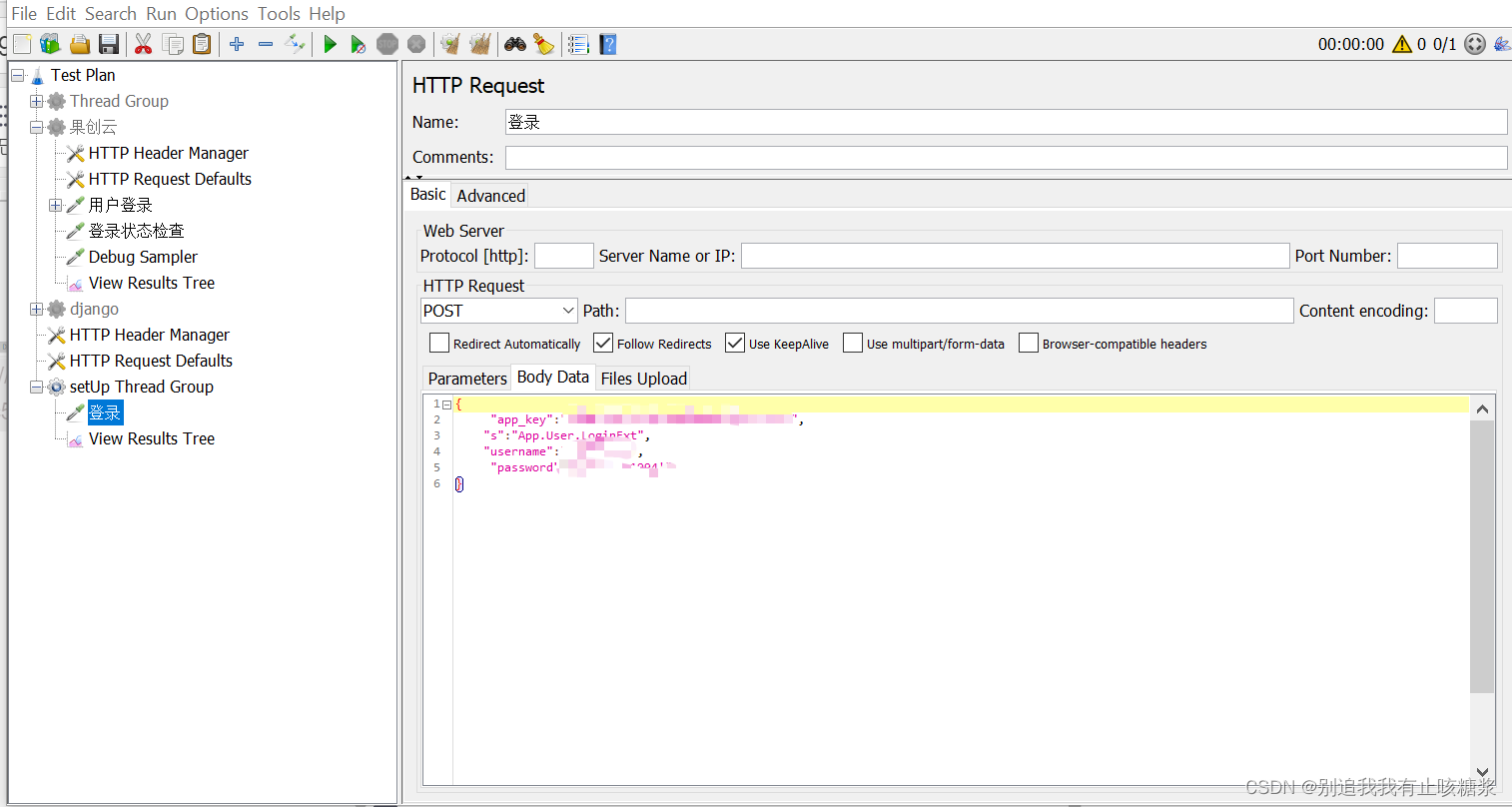The height and width of the screenshot is (807, 1512).
Task: Expand the 用户登录 sampler node
Action: click(56, 205)
